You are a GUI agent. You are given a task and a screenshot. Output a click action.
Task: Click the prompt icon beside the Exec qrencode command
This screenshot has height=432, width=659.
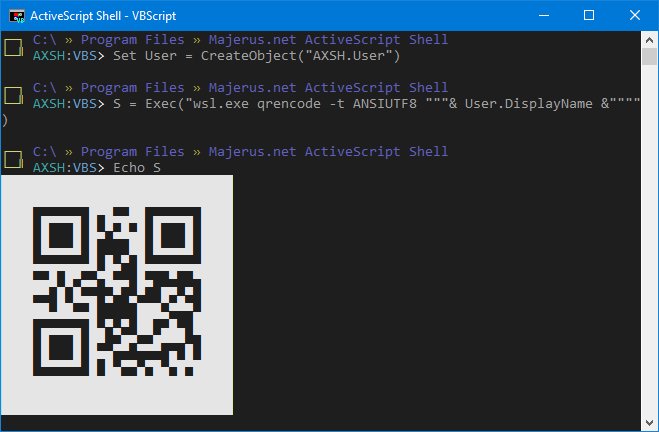click(x=13, y=95)
